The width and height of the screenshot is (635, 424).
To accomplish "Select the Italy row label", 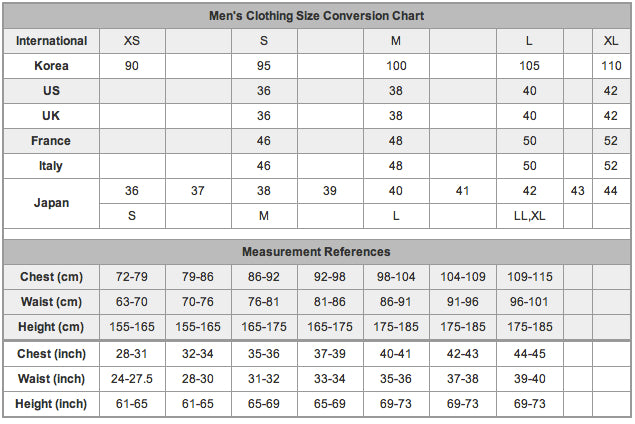I will click(x=51, y=166).
